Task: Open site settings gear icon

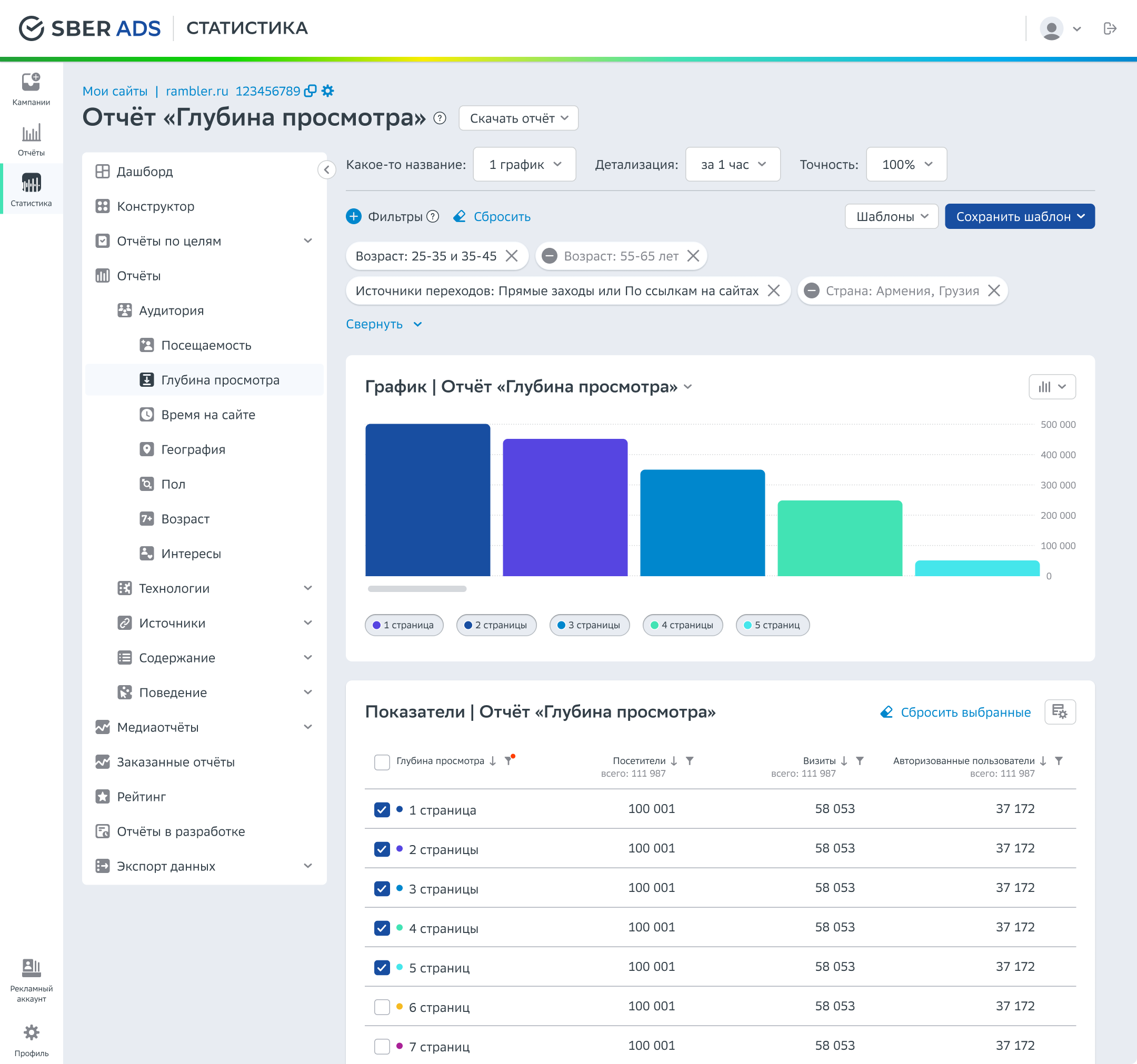Action: (328, 91)
